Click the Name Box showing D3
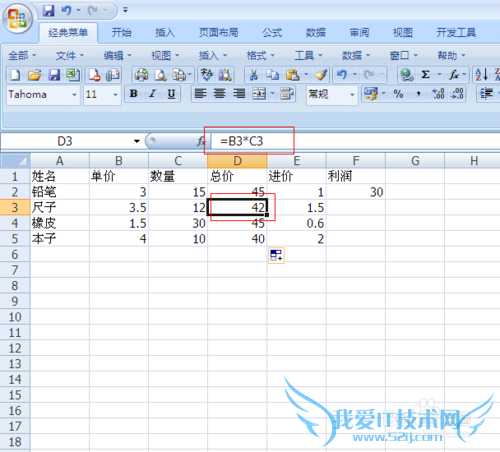This screenshot has height=452, width=500. 65,141
